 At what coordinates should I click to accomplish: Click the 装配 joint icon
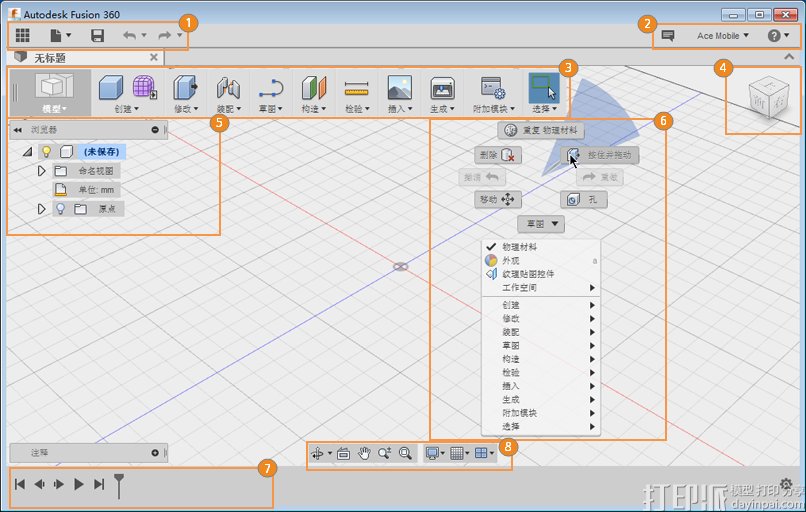point(228,87)
